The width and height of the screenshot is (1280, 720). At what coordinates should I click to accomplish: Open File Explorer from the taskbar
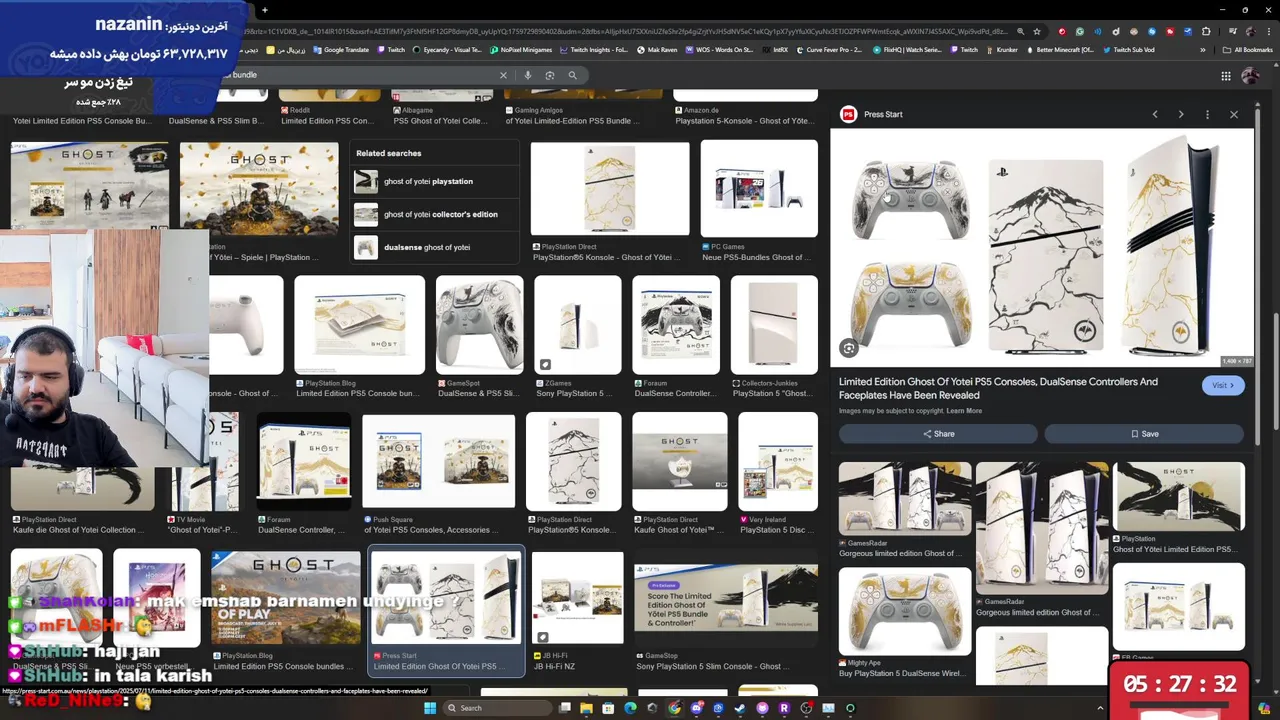coord(586,708)
